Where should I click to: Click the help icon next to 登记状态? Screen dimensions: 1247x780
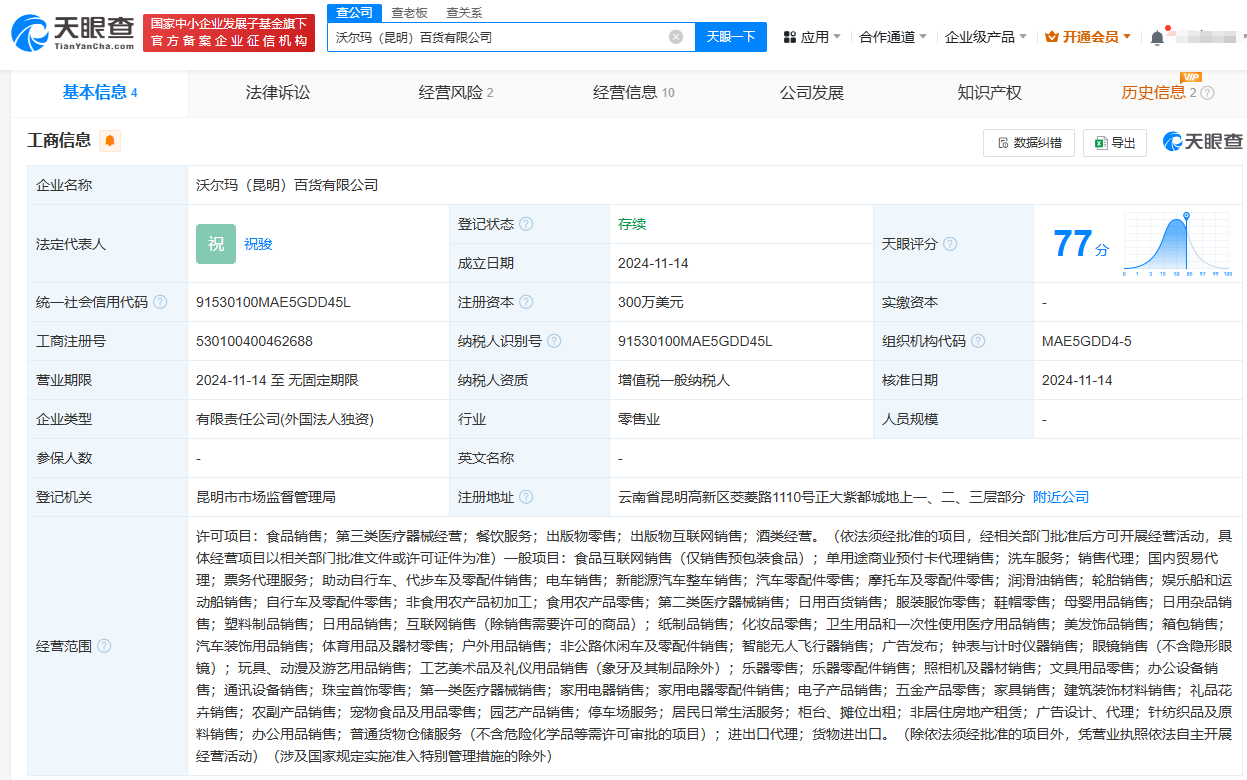(x=526, y=224)
